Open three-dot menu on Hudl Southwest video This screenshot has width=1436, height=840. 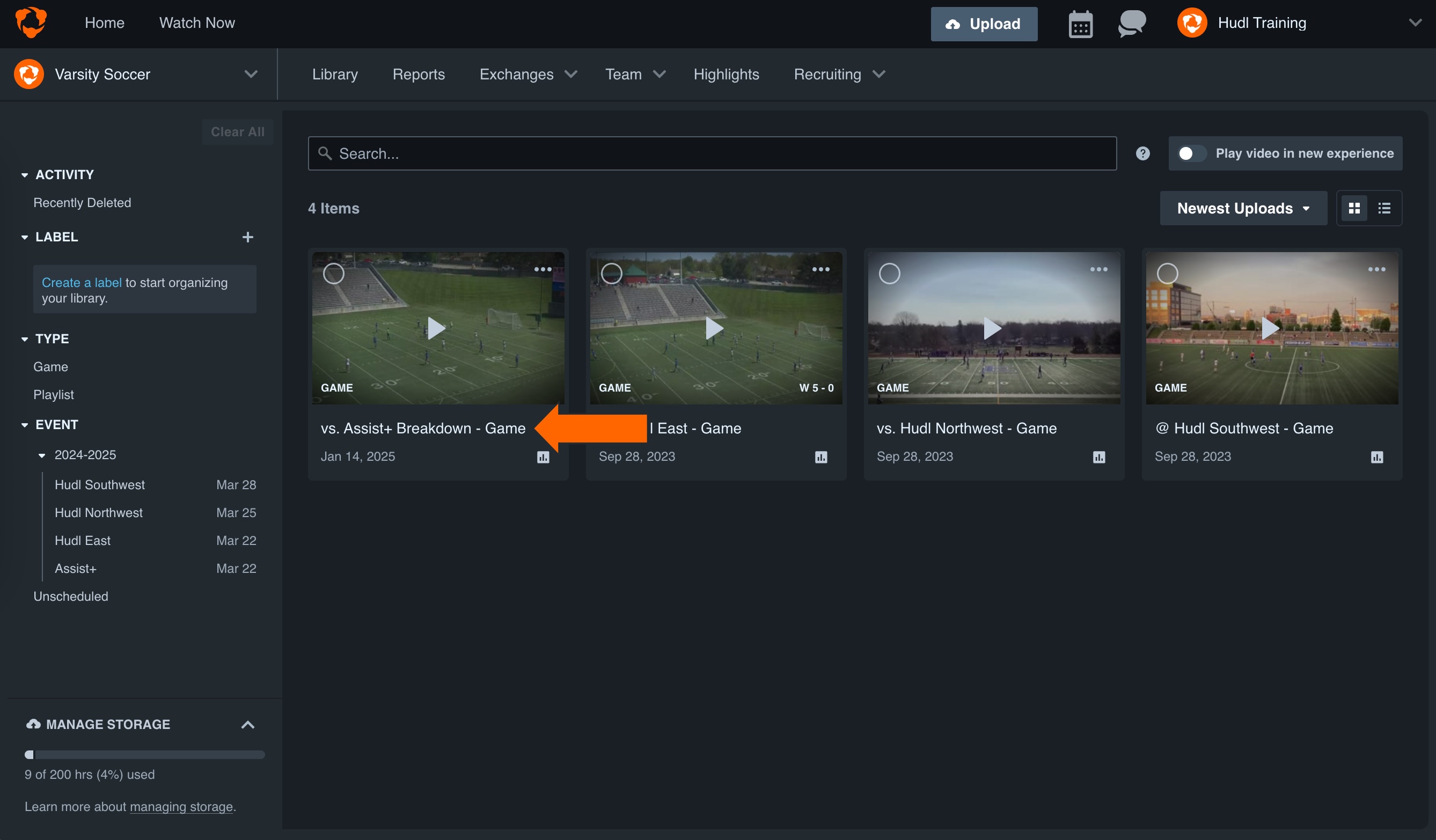coord(1377,269)
